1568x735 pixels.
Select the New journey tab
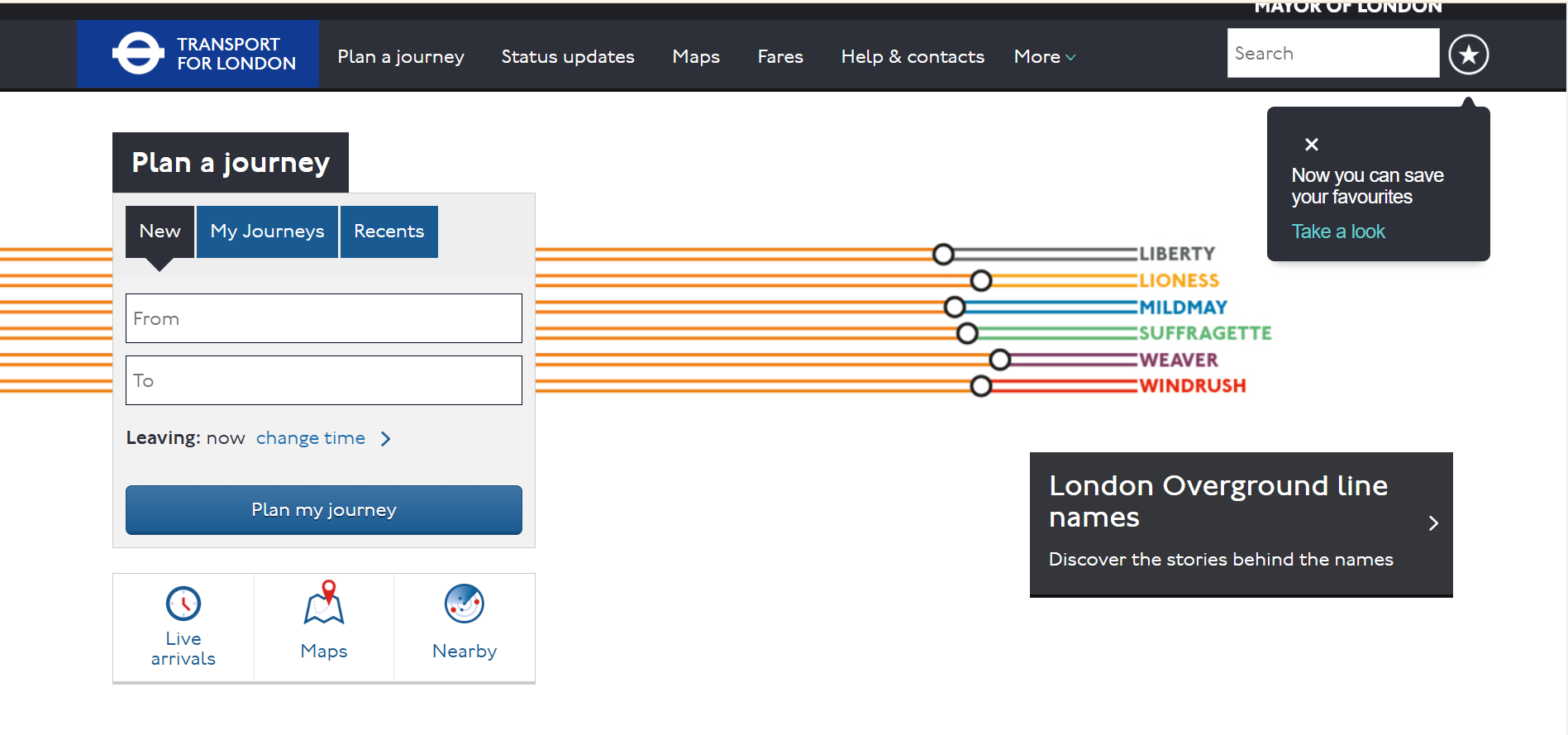(x=160, y=231)
